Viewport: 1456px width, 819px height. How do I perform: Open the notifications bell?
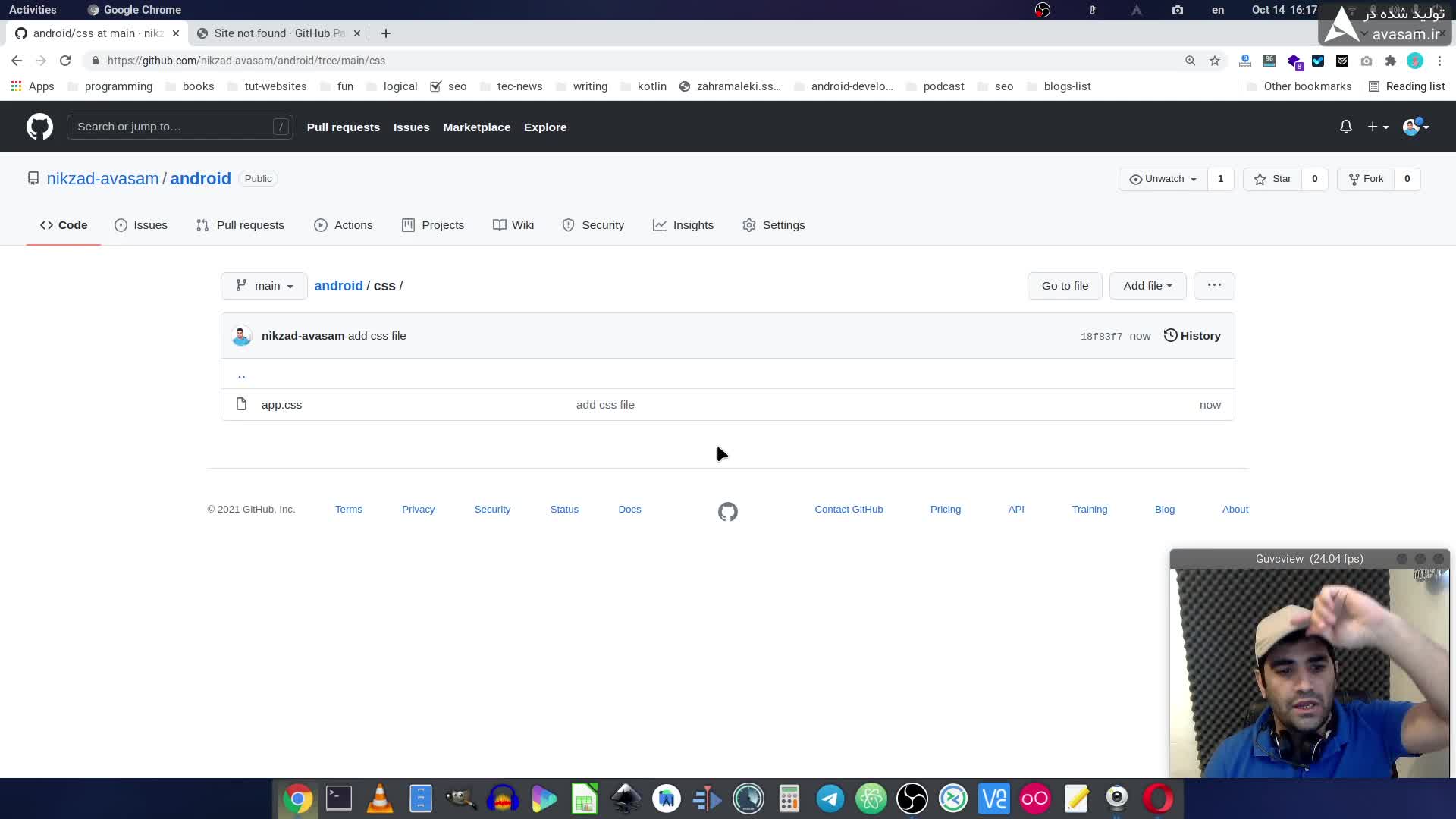[1345, 127]
